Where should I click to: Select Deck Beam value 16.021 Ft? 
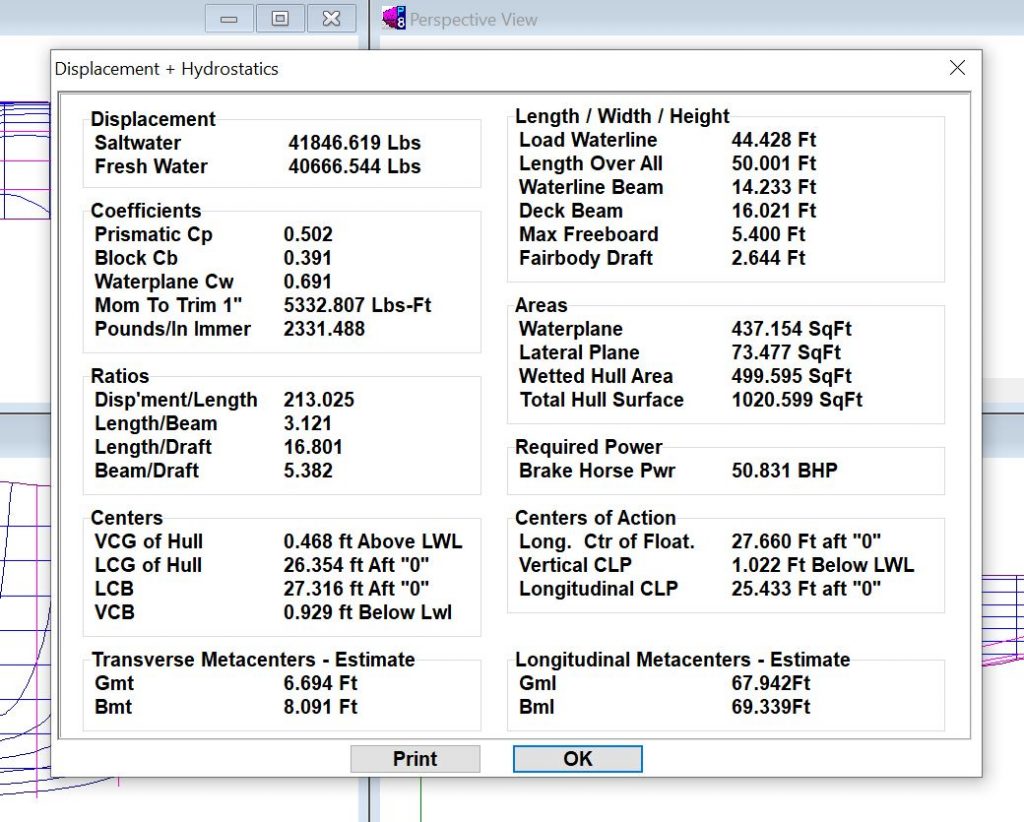774,210
